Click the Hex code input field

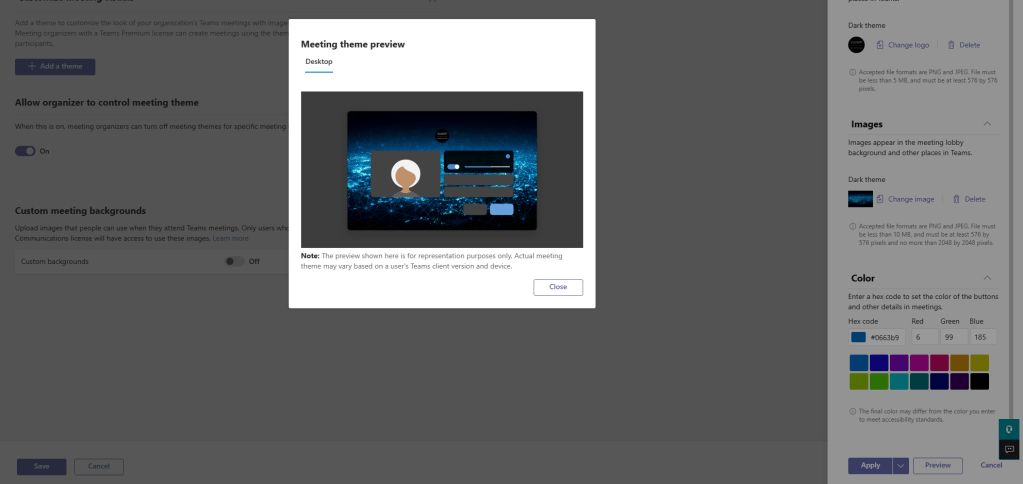[886, 337]
